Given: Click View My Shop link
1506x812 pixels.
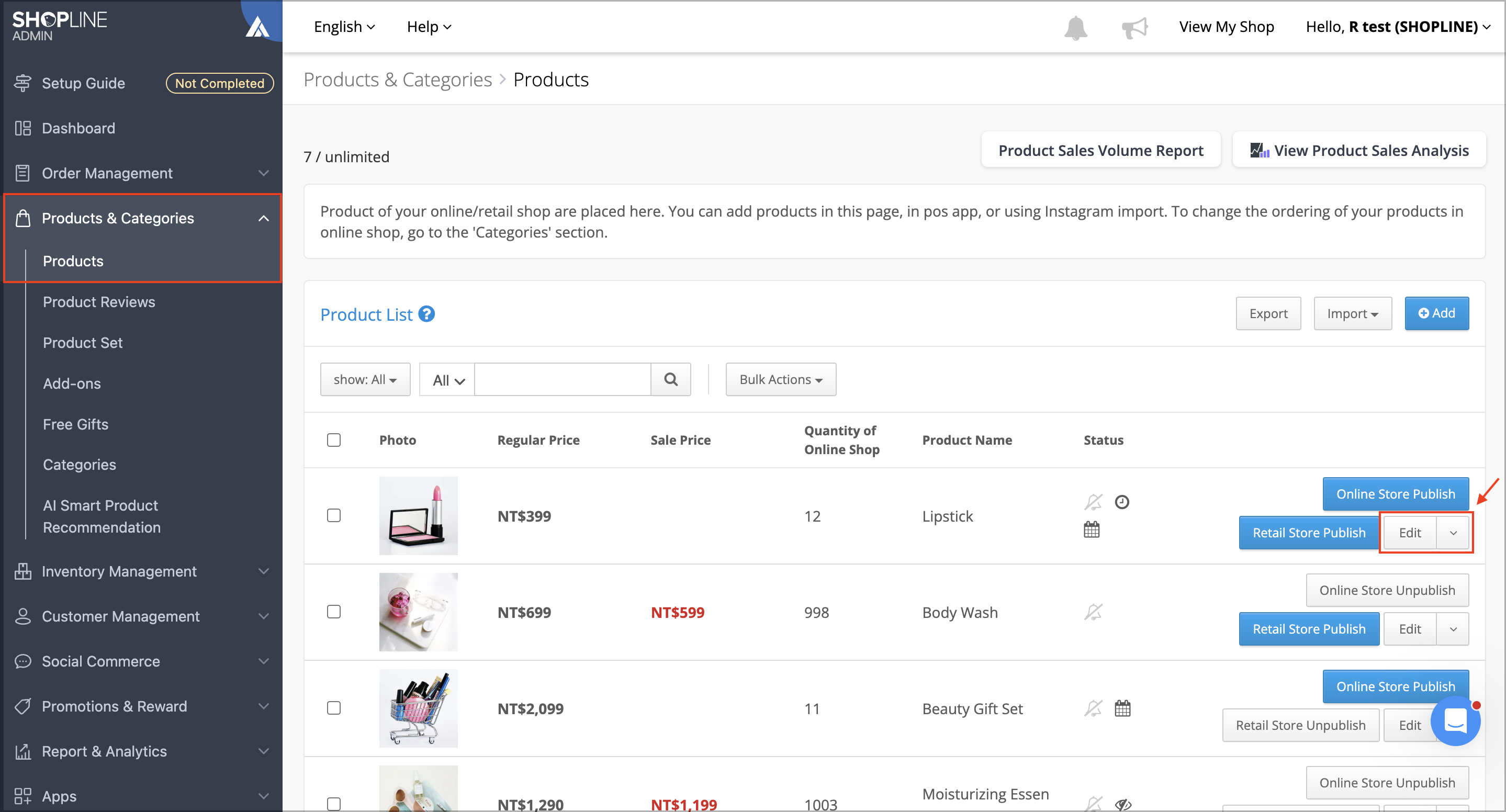Looking at the screenshot, I should coord(1227,27).
